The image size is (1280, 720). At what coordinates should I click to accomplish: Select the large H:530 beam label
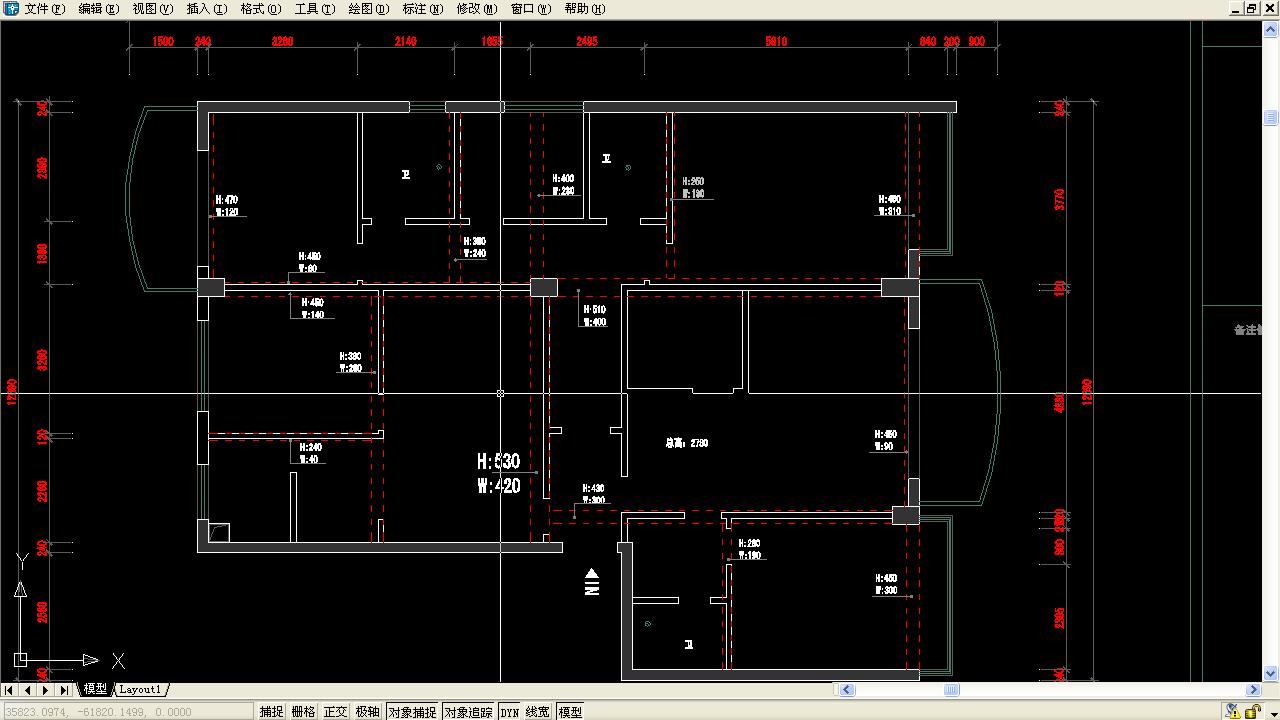[498, 462]
